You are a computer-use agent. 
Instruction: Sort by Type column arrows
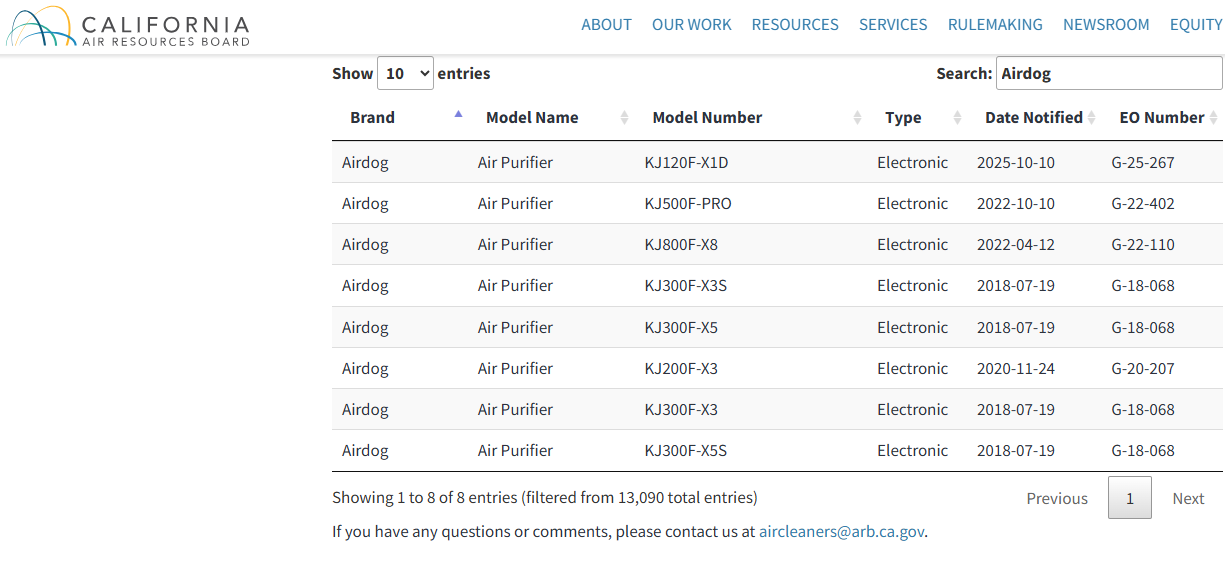[957, 118]
